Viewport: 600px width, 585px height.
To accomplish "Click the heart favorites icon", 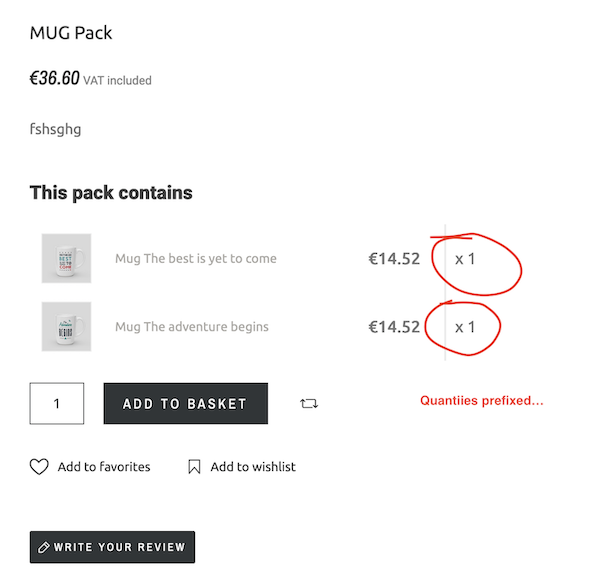I will [39, 466].
